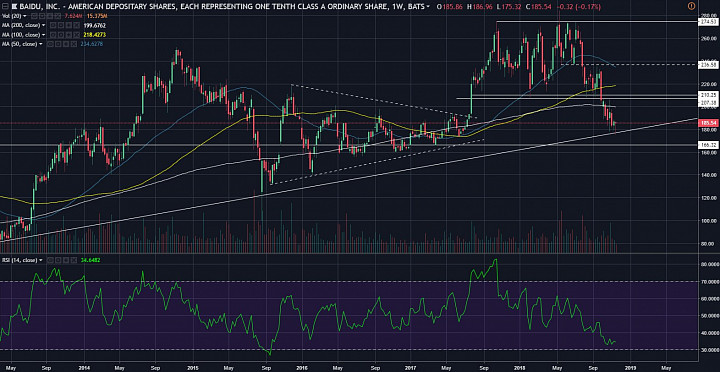Expand the MA (100, close) dropdown arrow
This screenshot has height=372, width=720.
(44, 34)
